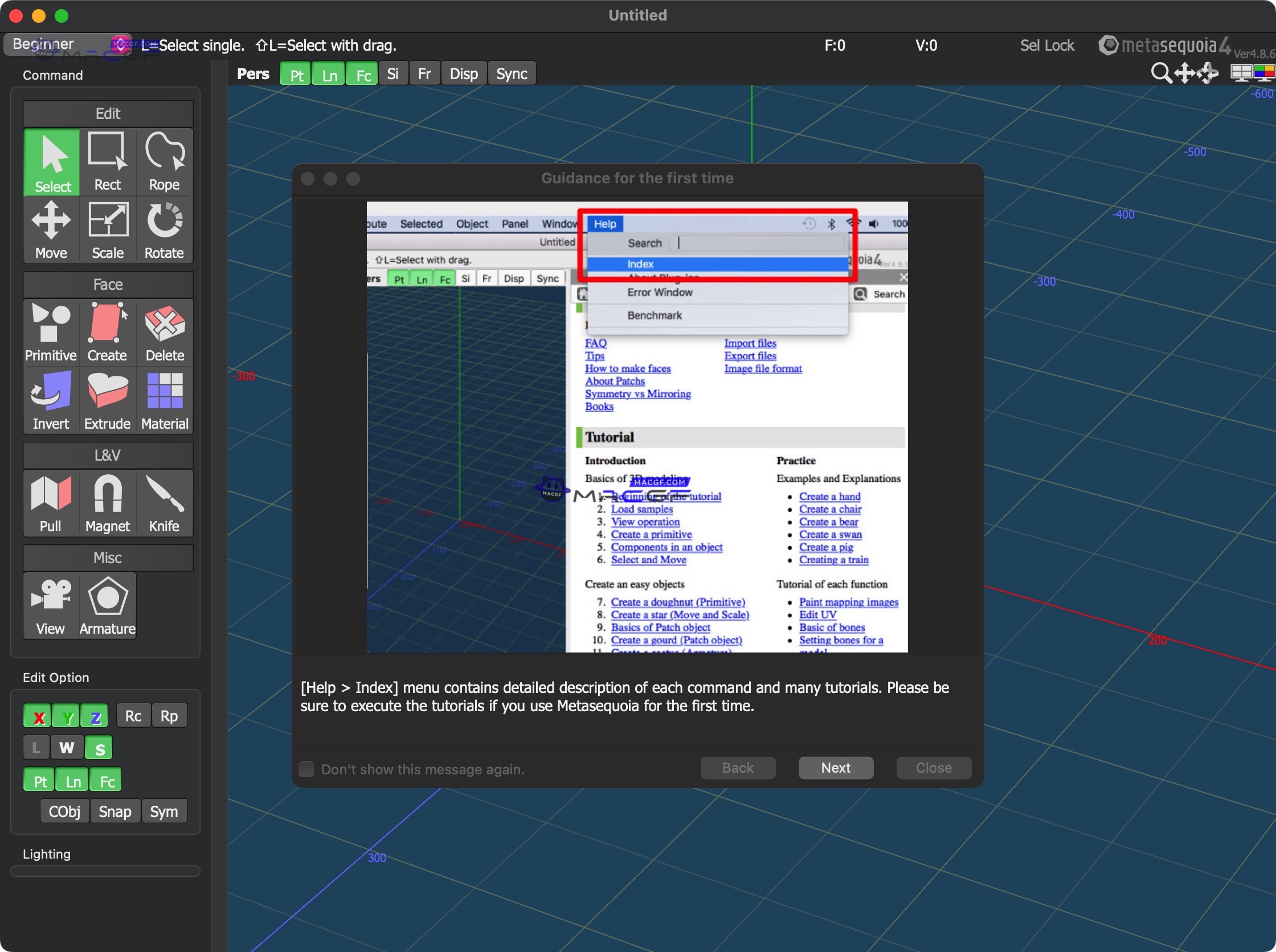Activate the Rotate tool

click(163, 229)
